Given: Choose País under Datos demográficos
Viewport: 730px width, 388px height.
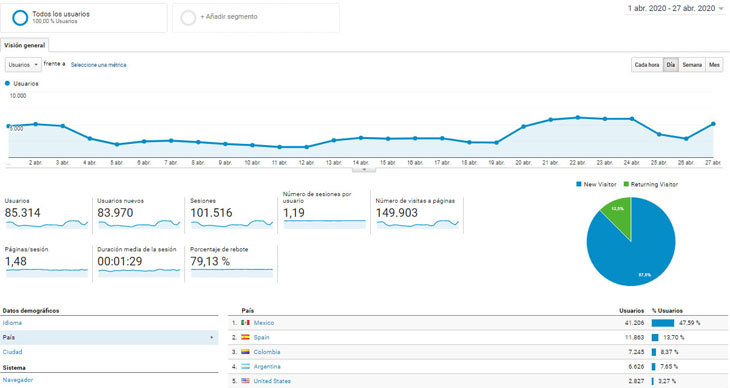Looking at the screenshot, I should point(109,337).
